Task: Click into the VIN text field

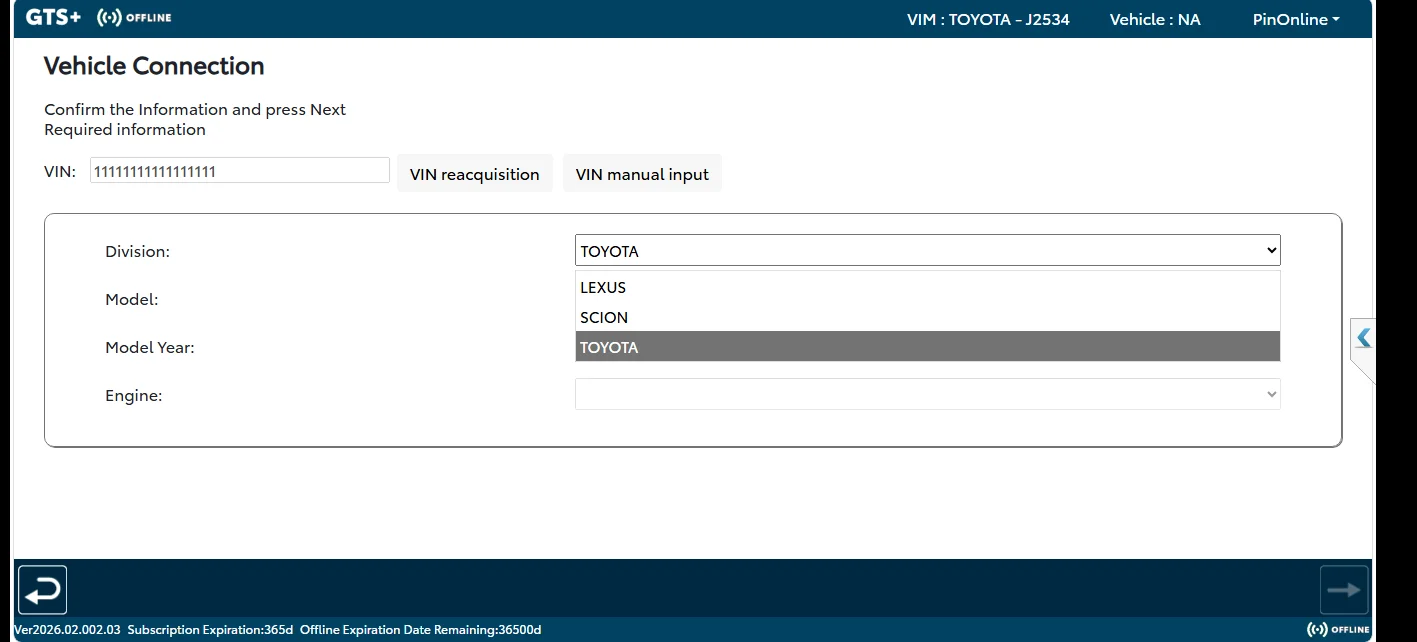Action: (240, 171)
